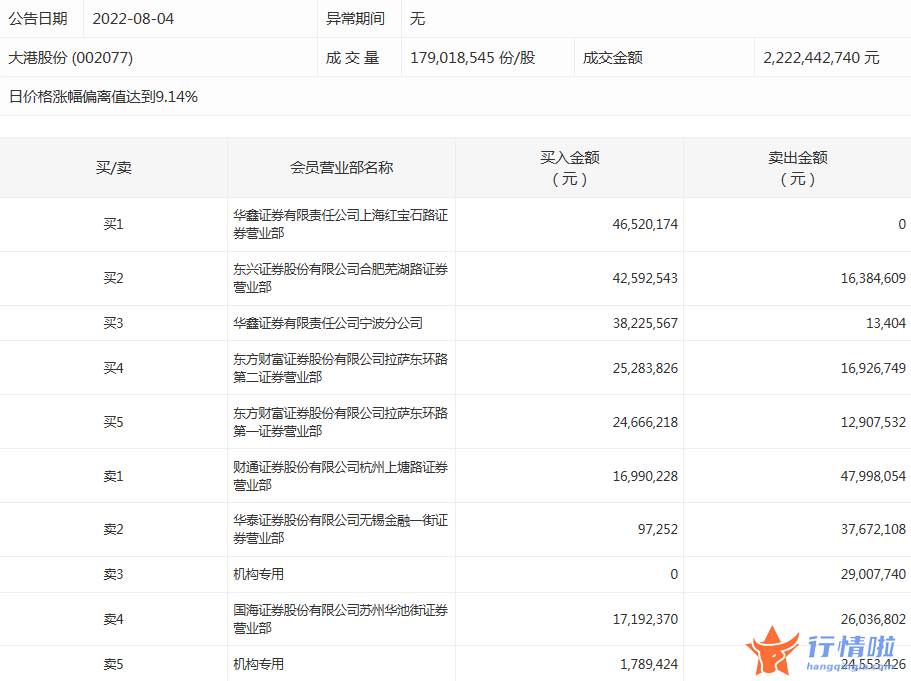Click trade volume 179,018,545 份/股
This screenshot has height=681, width=911.
472,58
